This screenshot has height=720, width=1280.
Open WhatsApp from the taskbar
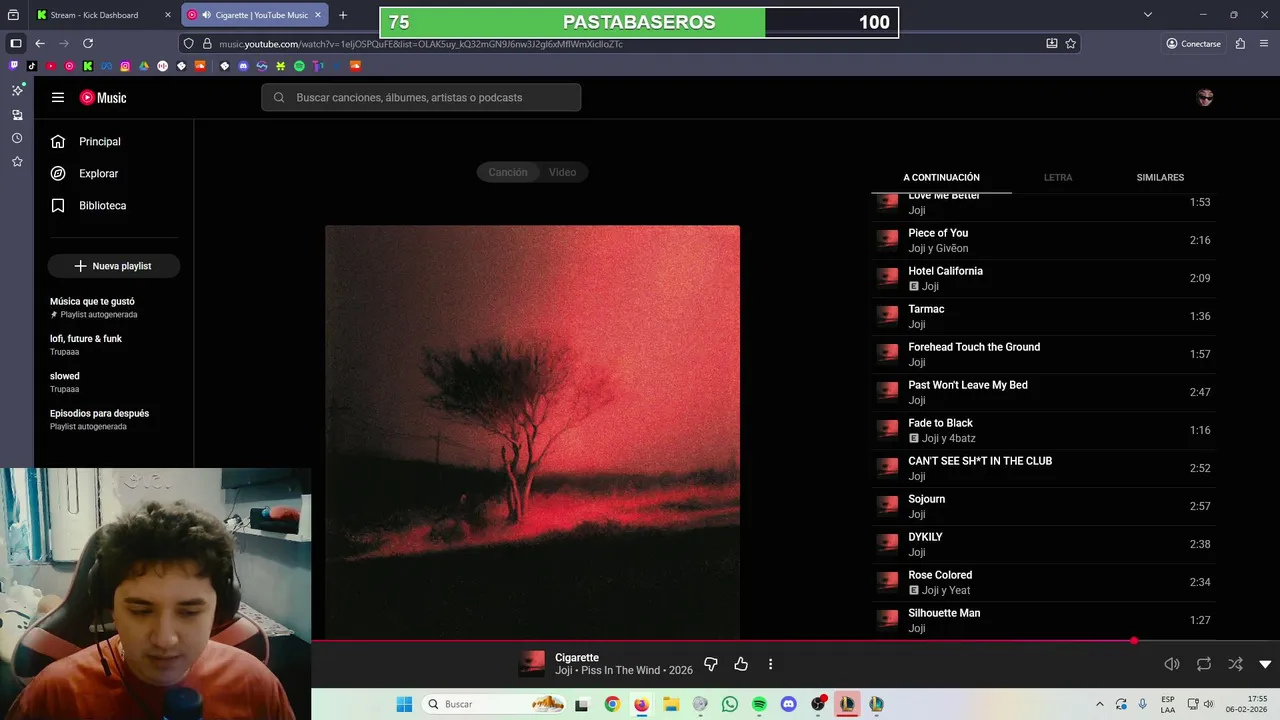730,704
